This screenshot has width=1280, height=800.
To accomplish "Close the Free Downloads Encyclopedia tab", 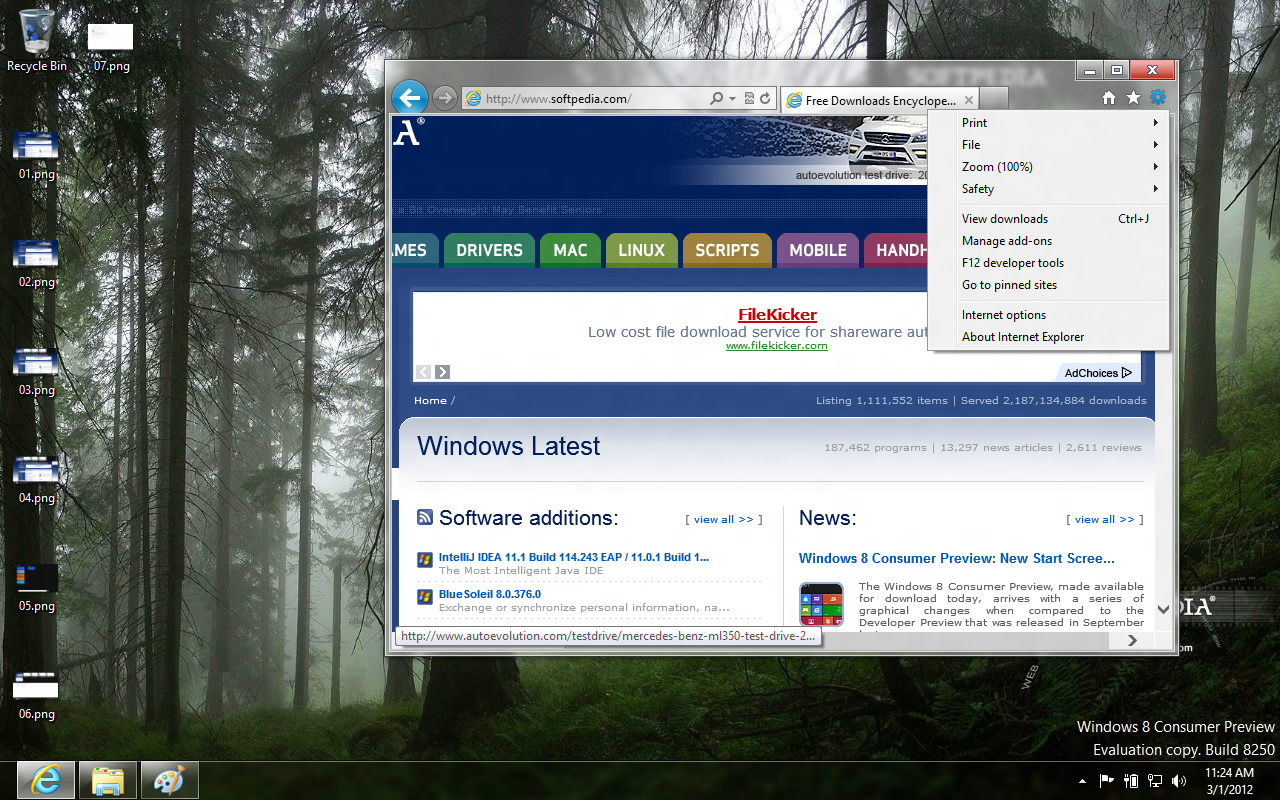I will [x=969, y=100].
